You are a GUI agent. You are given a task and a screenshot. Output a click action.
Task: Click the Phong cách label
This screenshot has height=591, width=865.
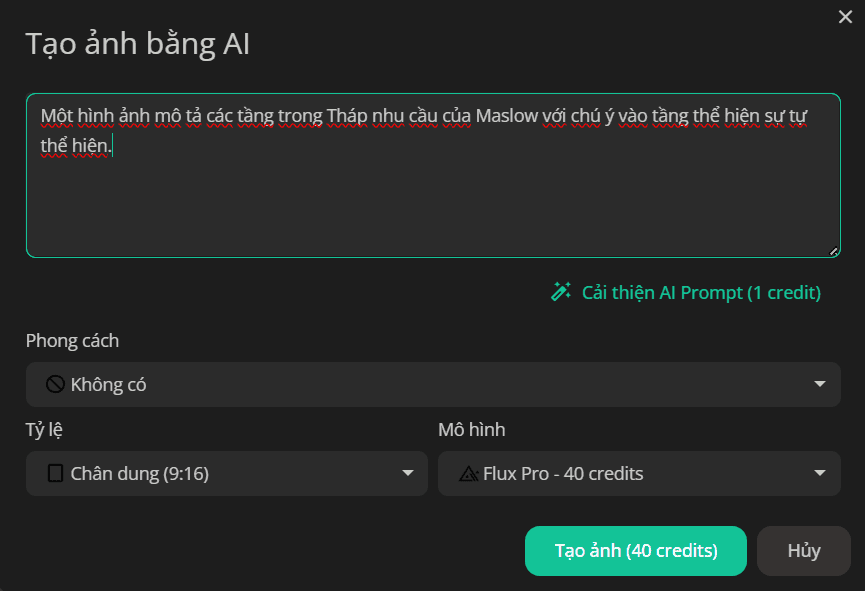coord(72,340)
